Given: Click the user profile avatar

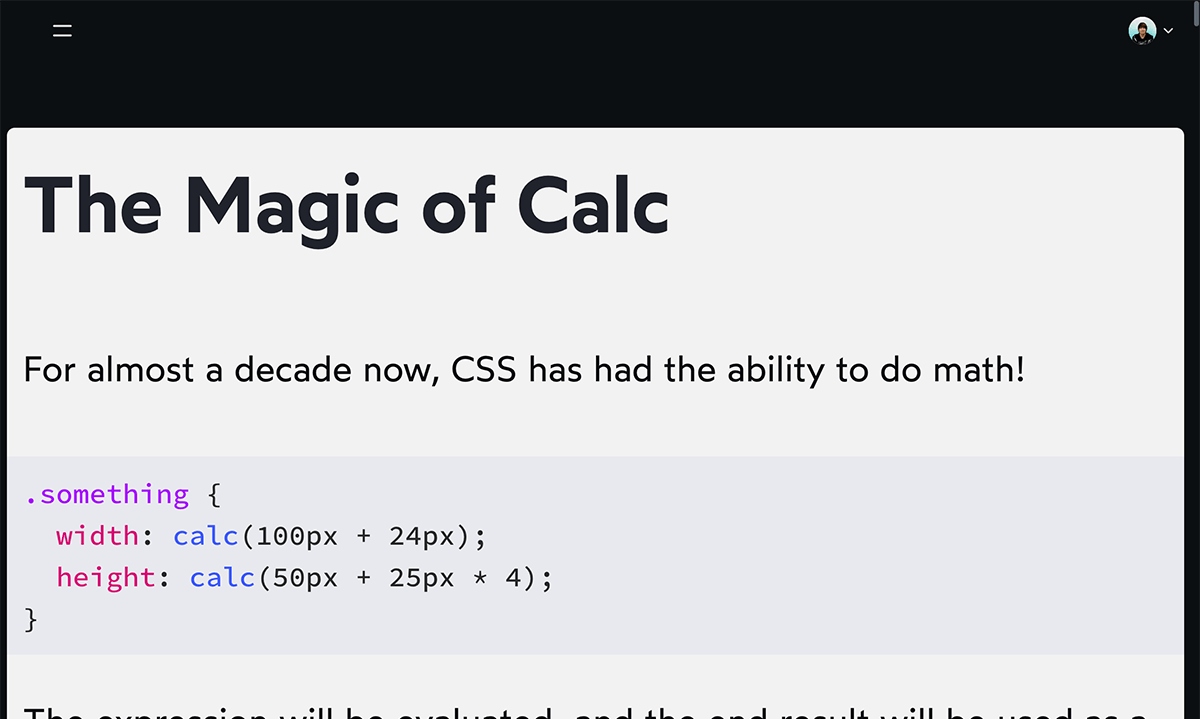Looking at the screenshot, I should click(1142, 31).
